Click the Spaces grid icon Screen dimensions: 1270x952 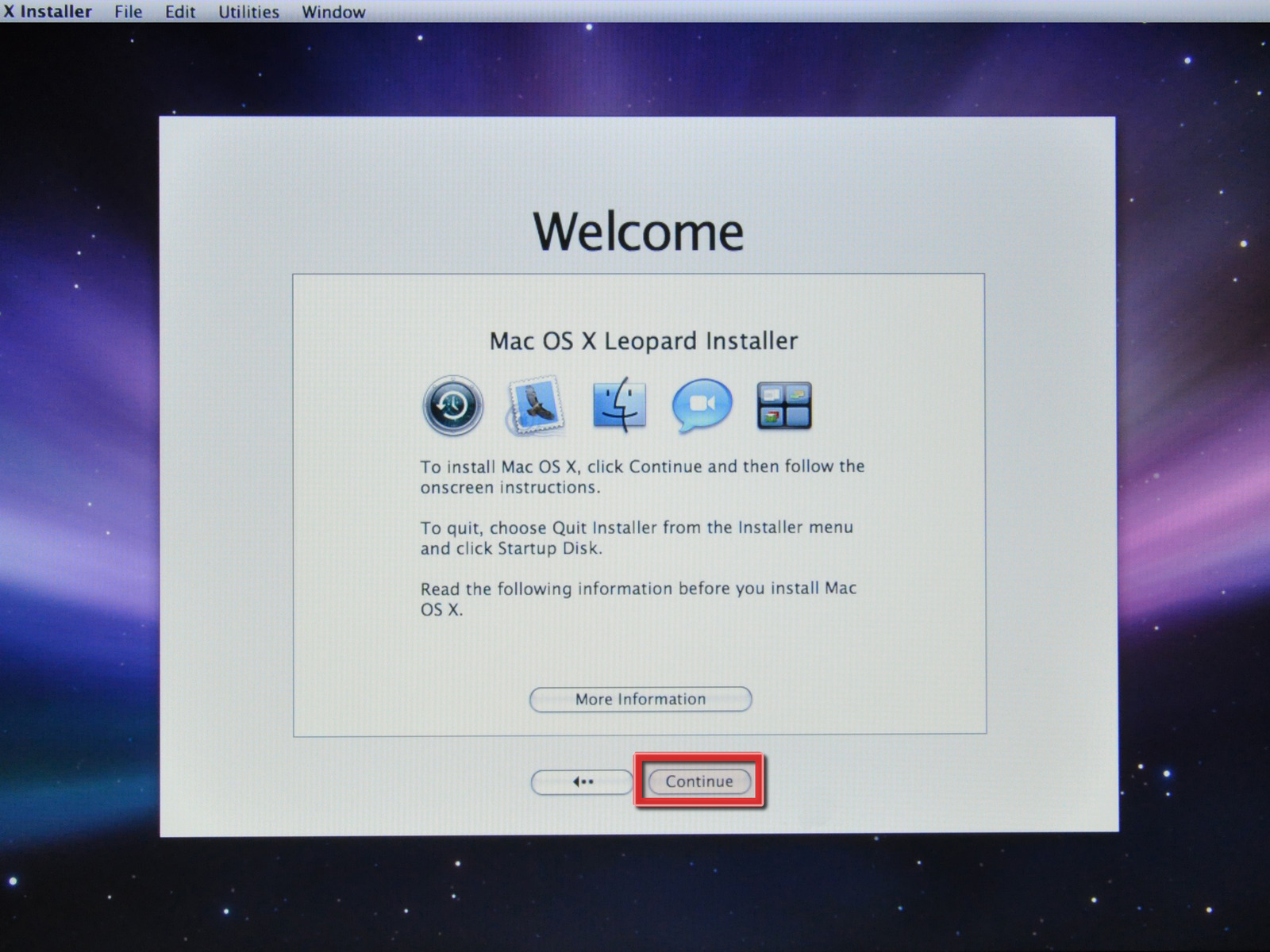tap(784, 405)
